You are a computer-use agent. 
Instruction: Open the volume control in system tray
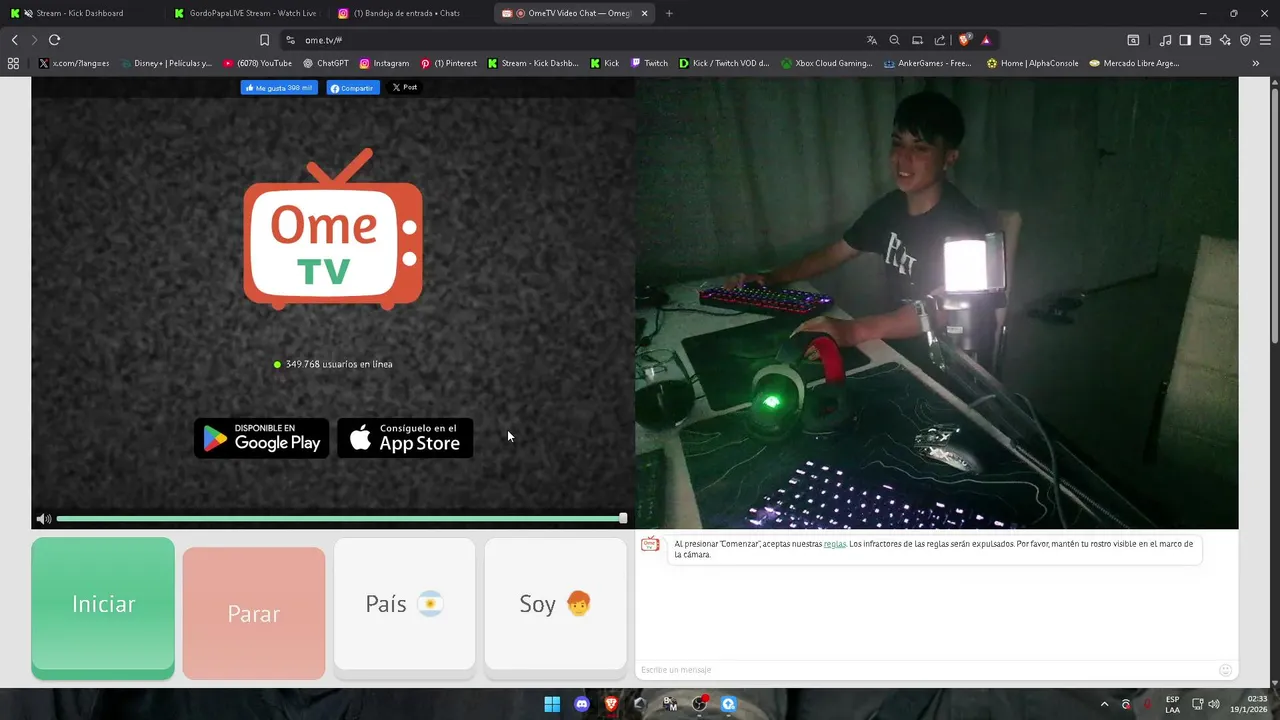click(1213, 704)
